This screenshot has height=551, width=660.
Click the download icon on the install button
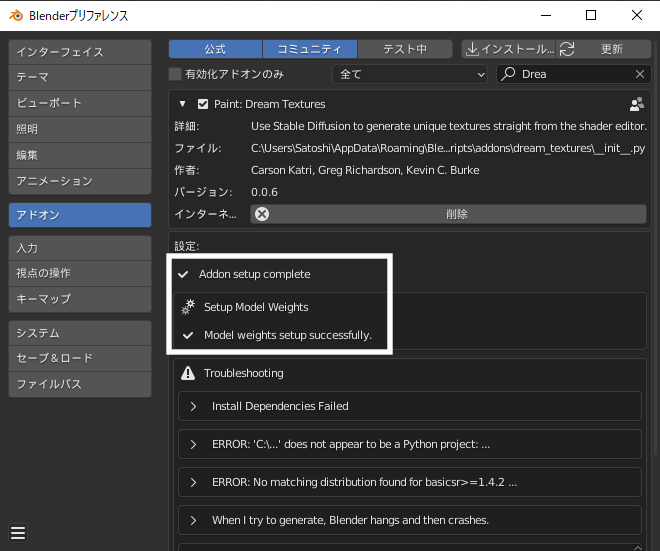tap(472, 49)
